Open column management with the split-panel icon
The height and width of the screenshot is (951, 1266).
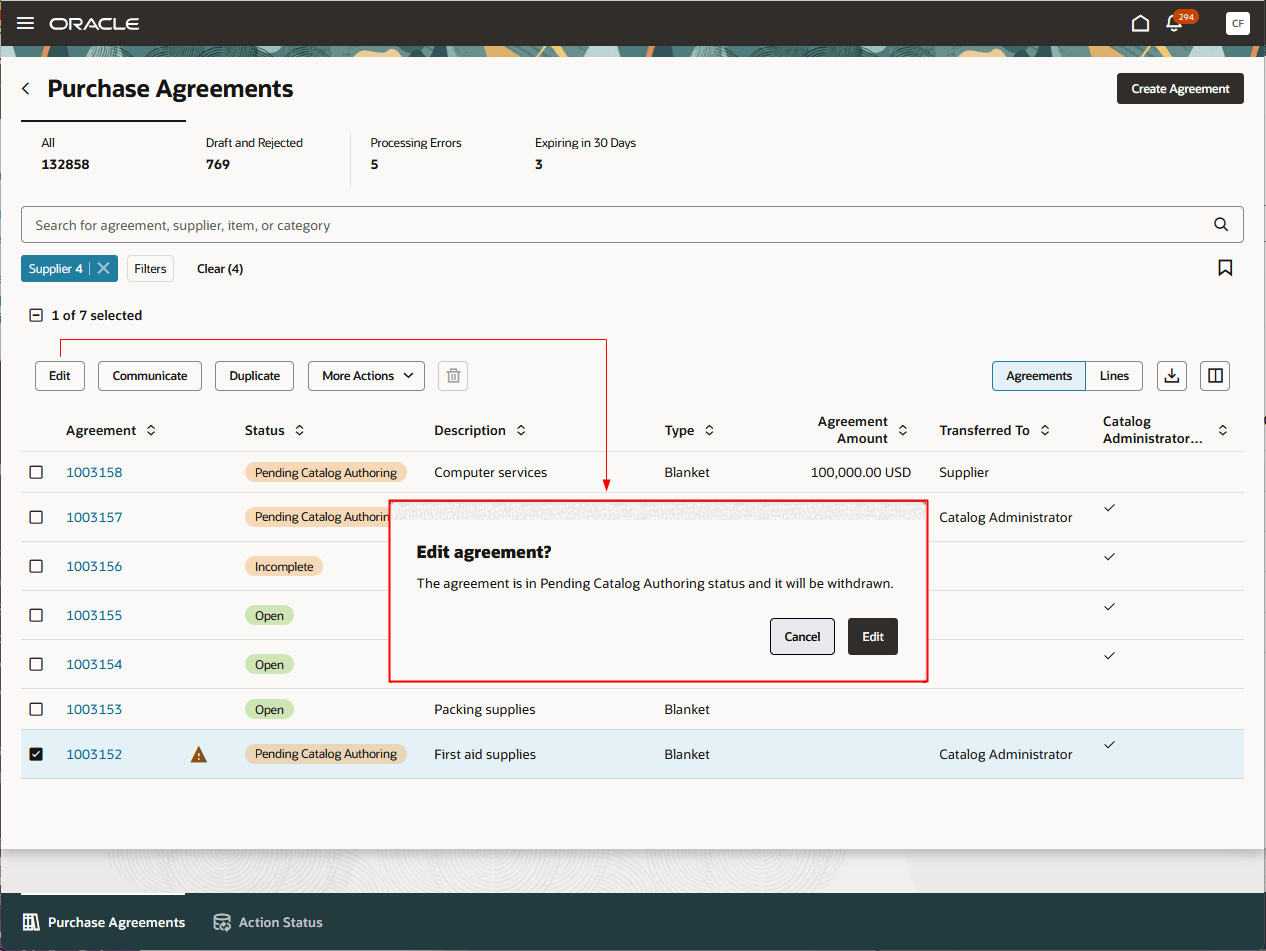(1214, 375)
